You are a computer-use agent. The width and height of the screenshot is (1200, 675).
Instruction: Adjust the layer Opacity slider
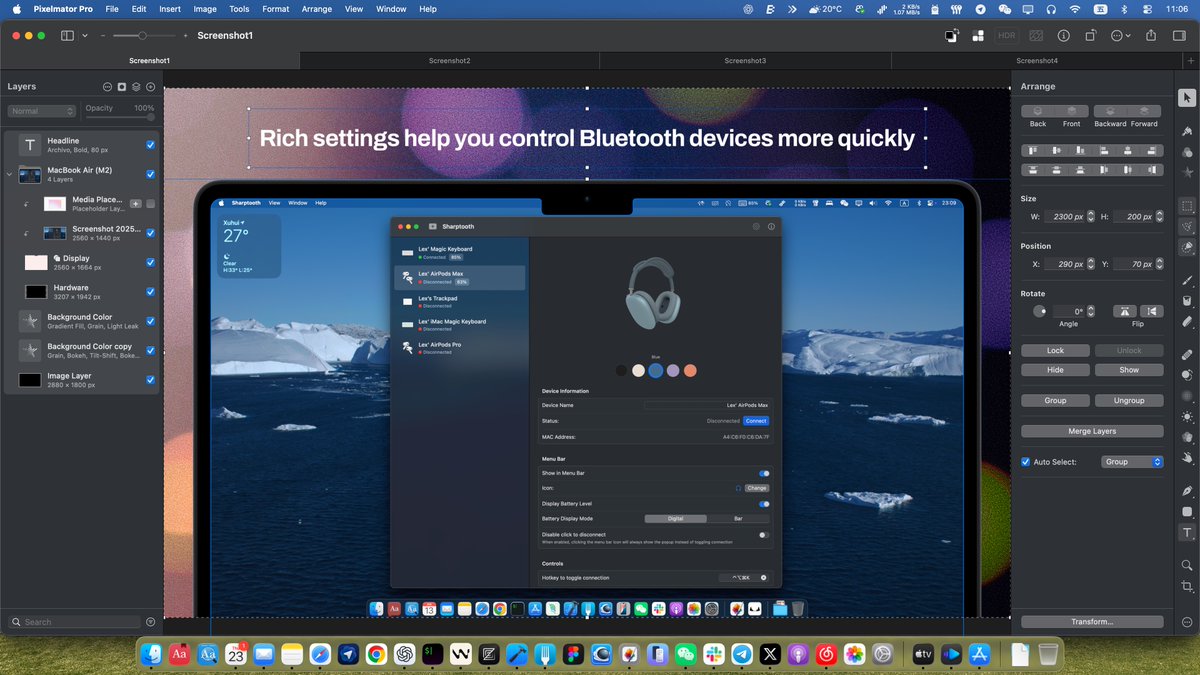[x=118, y=117]
